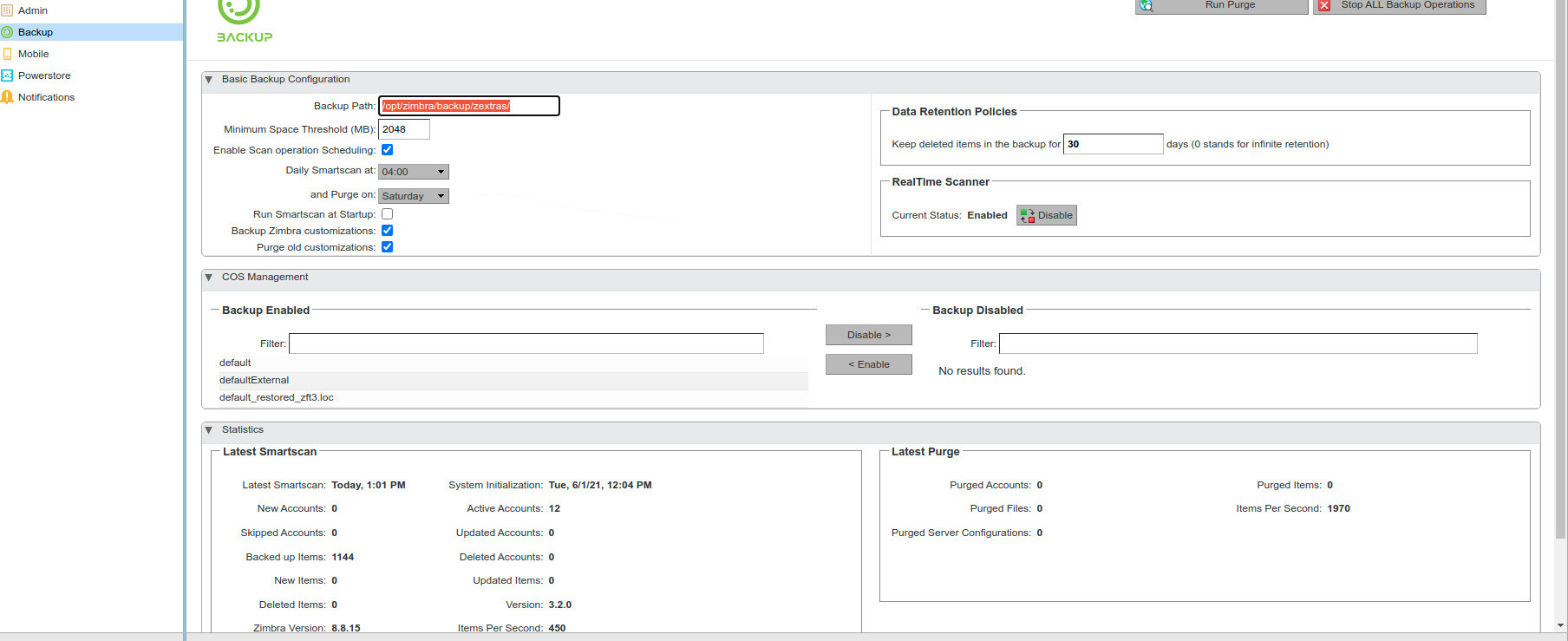
Task: Click the Run Purge button
Action: 1222,6
